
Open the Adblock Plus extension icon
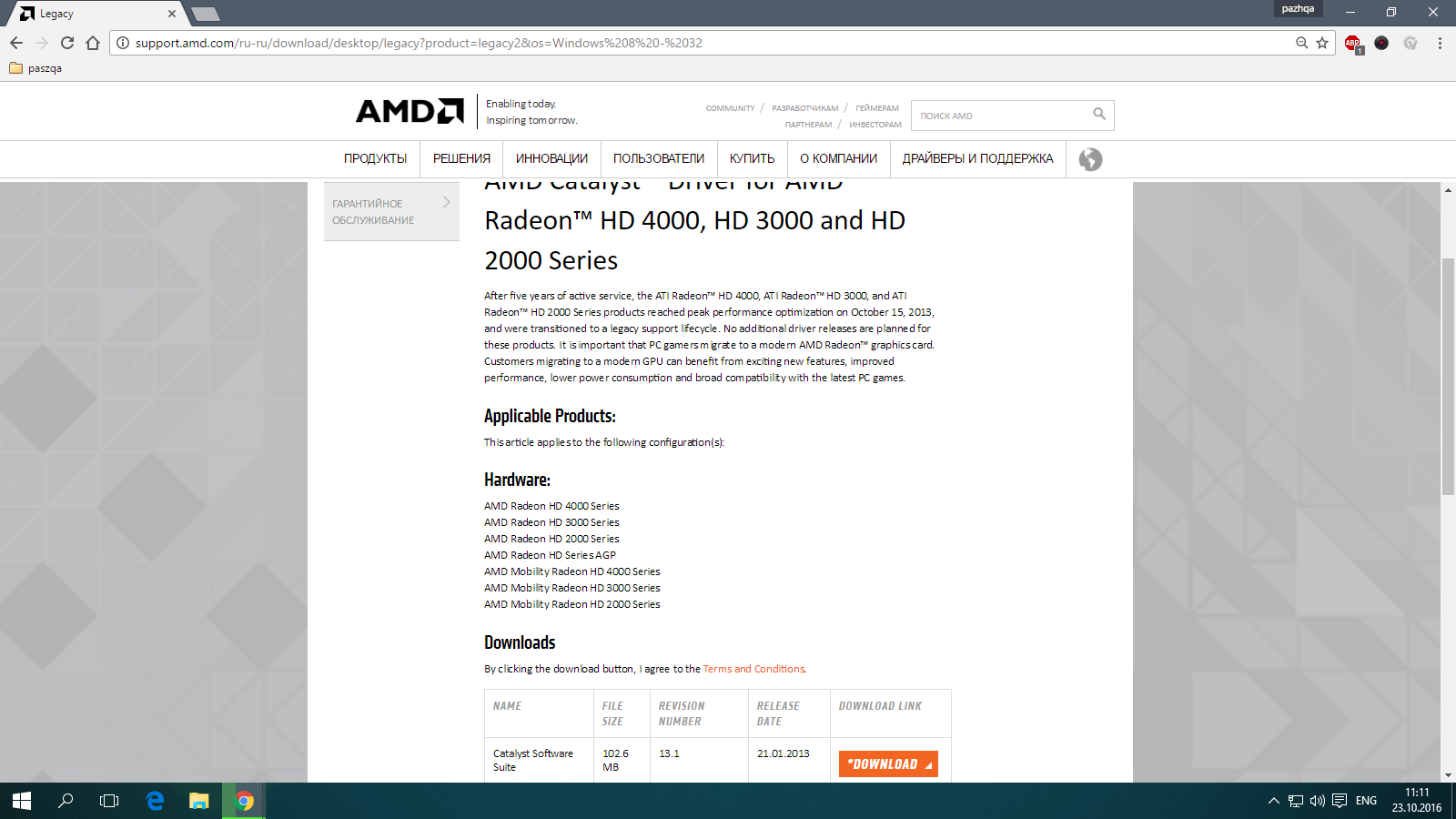[x=1353, y=44]
